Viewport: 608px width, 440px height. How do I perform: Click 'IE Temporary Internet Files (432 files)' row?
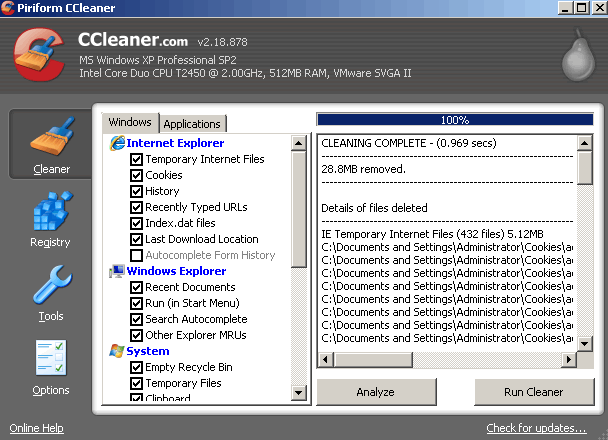pos(432,234)
